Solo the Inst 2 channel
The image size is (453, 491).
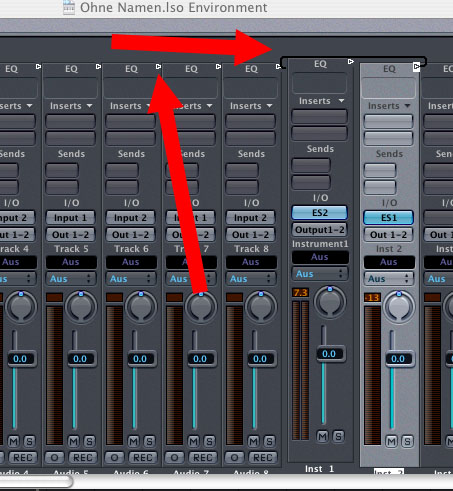(x=407, y=441)
